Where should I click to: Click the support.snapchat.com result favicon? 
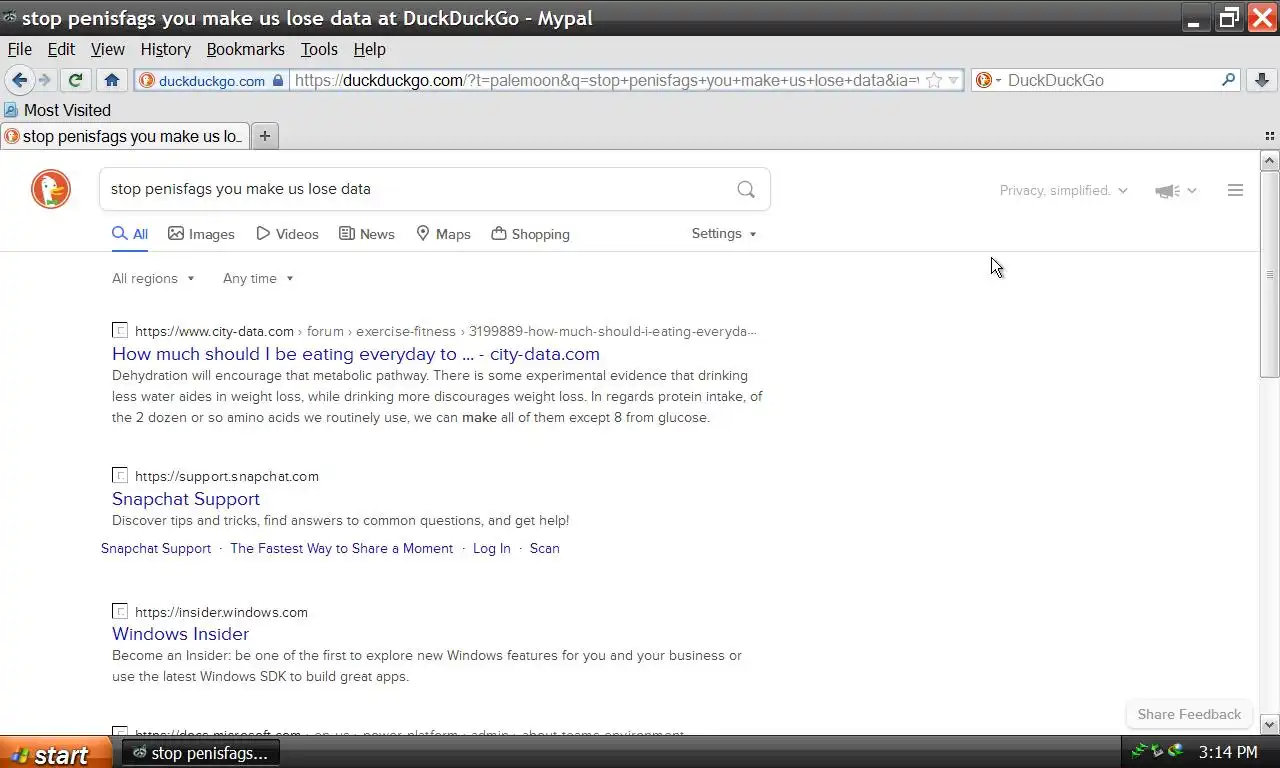click(120, 476)
